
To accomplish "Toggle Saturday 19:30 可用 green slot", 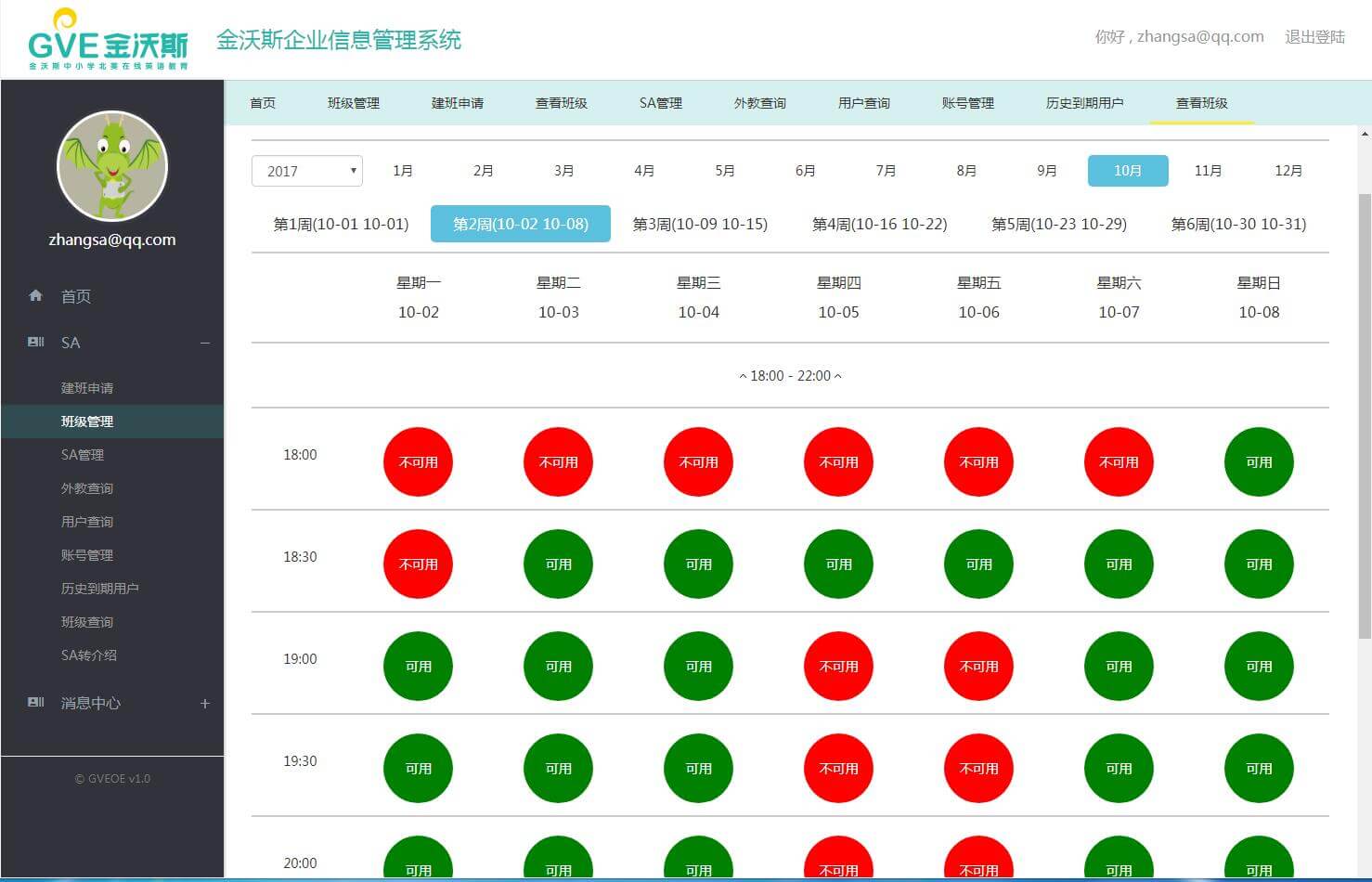I will point(1119,769).
